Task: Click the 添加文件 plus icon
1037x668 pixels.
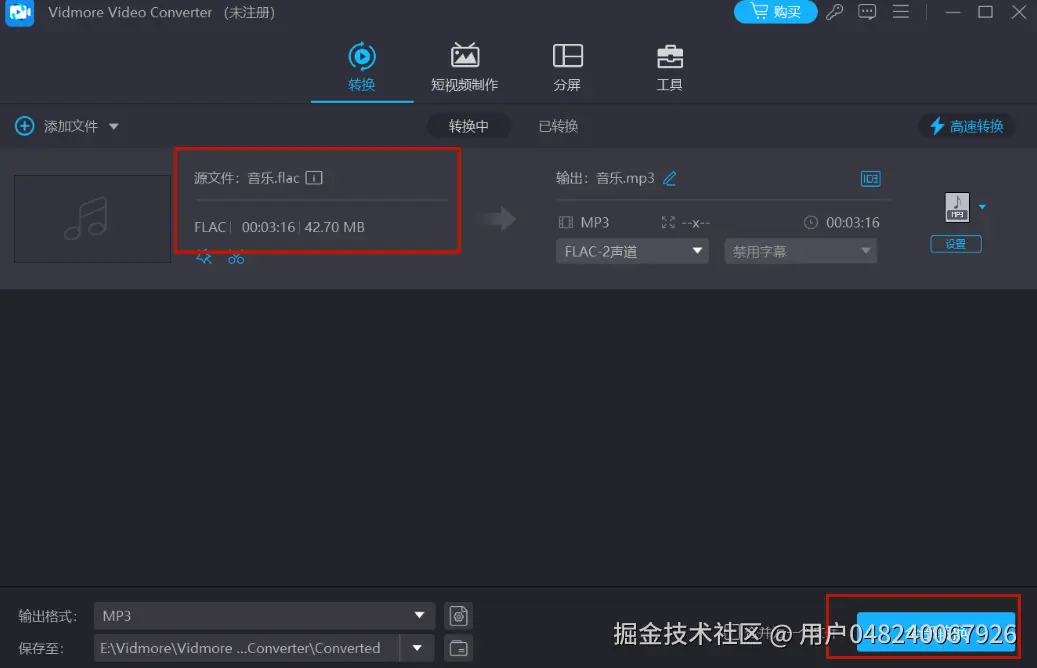Action: pos(24,126)
